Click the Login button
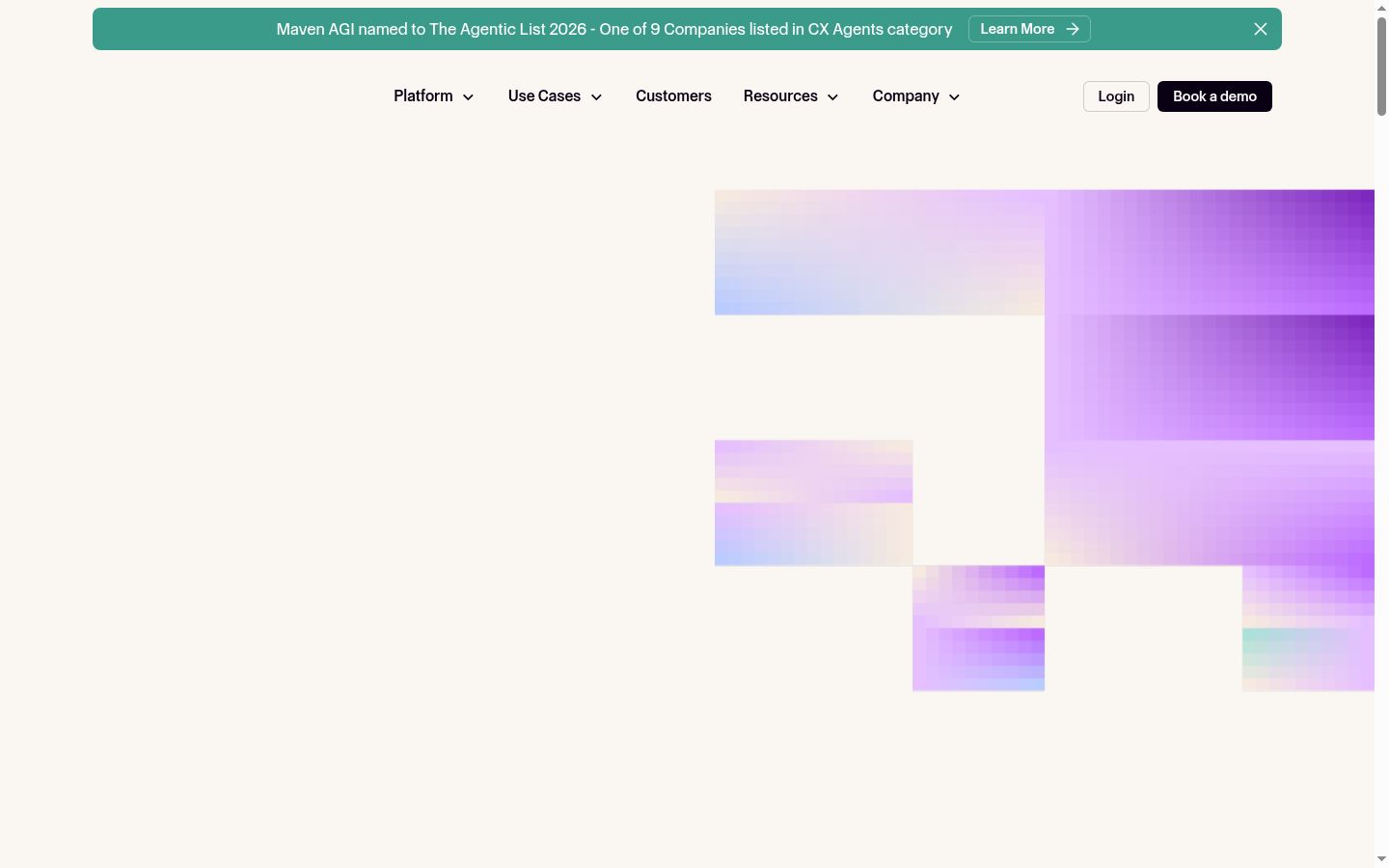Image resolution: width=1389 pixels, height=868 pixels. click(1116, 96)
